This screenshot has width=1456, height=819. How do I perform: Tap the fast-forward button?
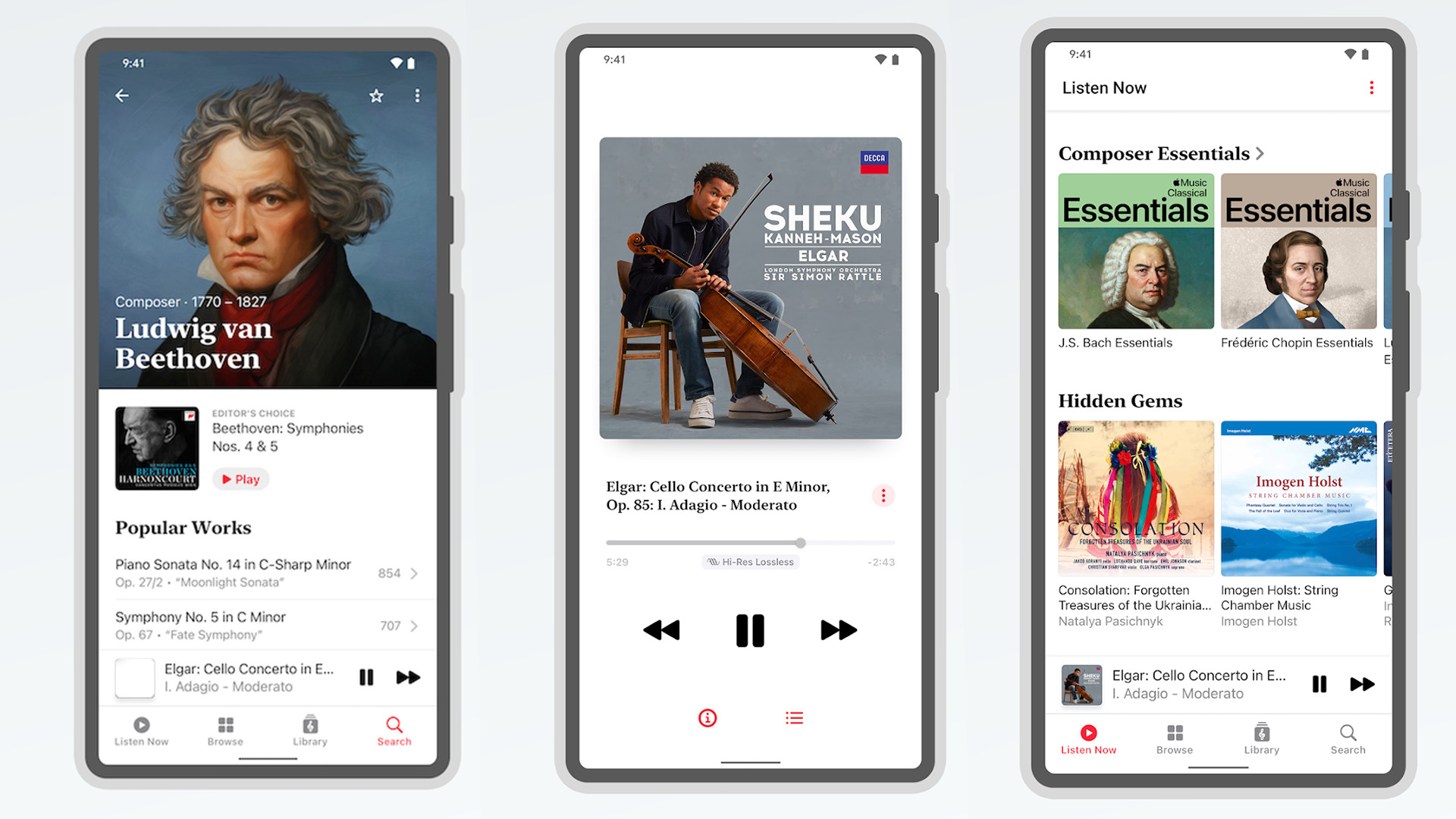838,629
